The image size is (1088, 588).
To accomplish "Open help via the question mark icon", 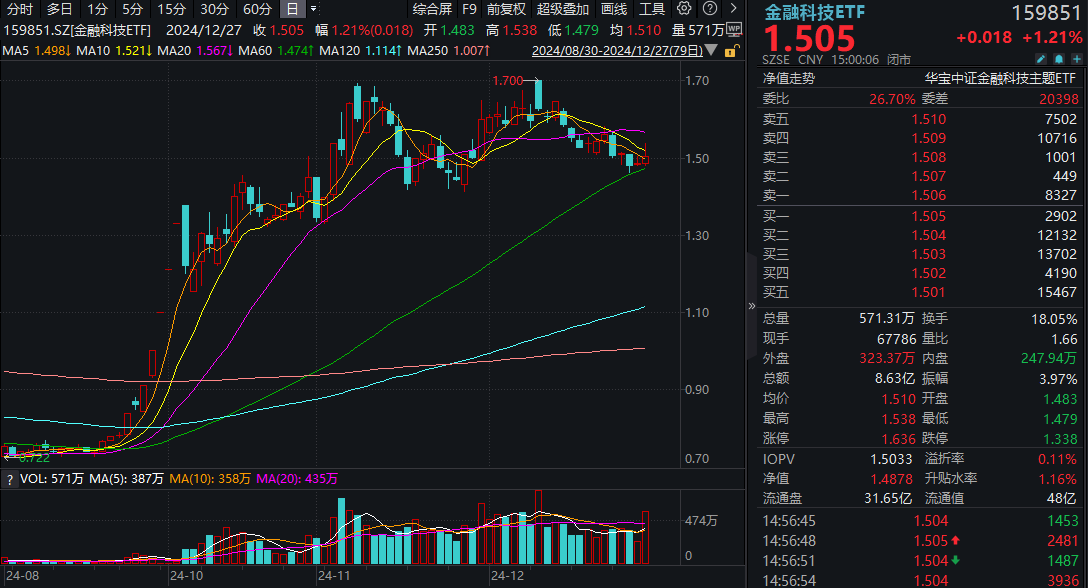I will (712, 7).
